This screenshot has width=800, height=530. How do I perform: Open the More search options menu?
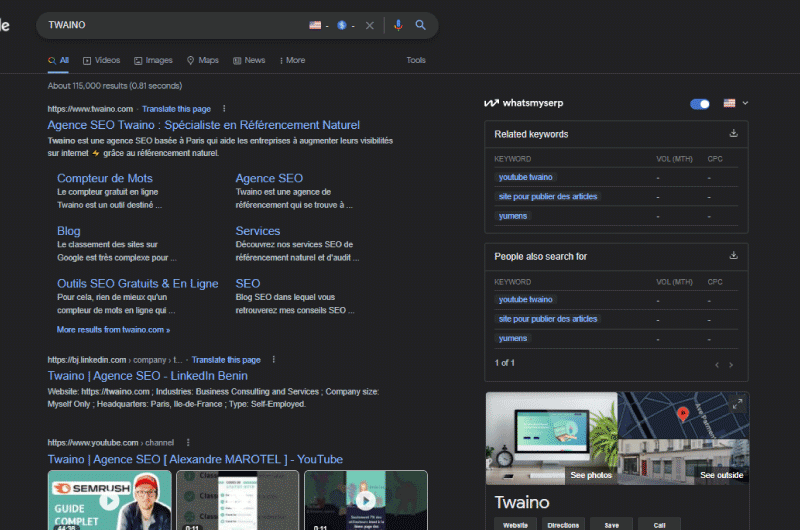[292, 60]
